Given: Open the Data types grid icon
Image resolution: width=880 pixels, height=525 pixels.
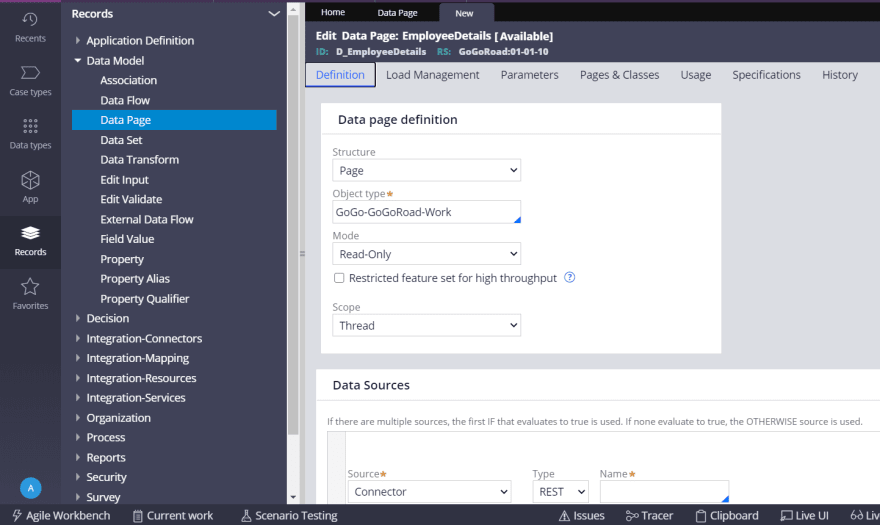Looking at the screenshot, I should tap(30, 126).
